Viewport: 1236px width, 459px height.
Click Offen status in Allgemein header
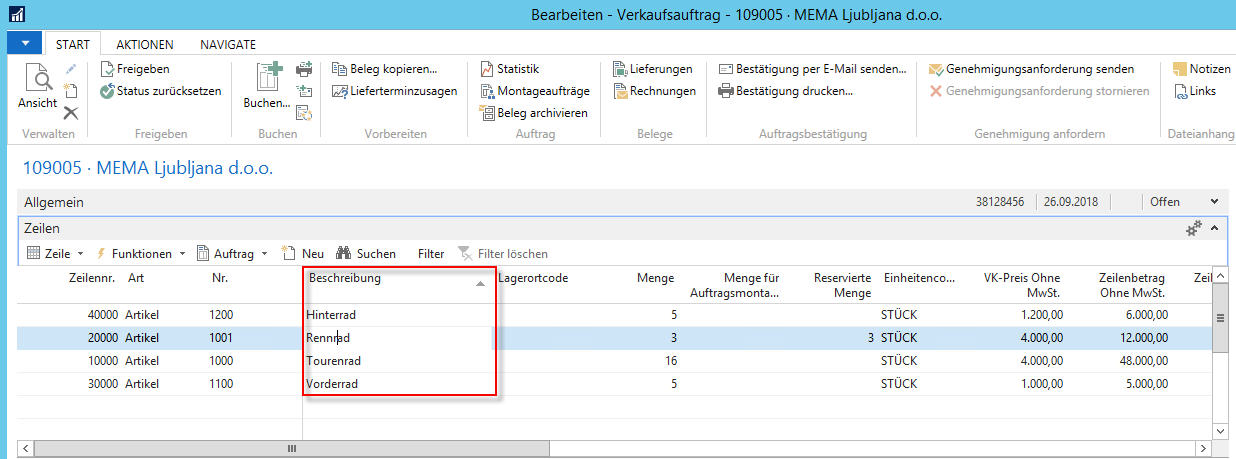pos(1164,202)
